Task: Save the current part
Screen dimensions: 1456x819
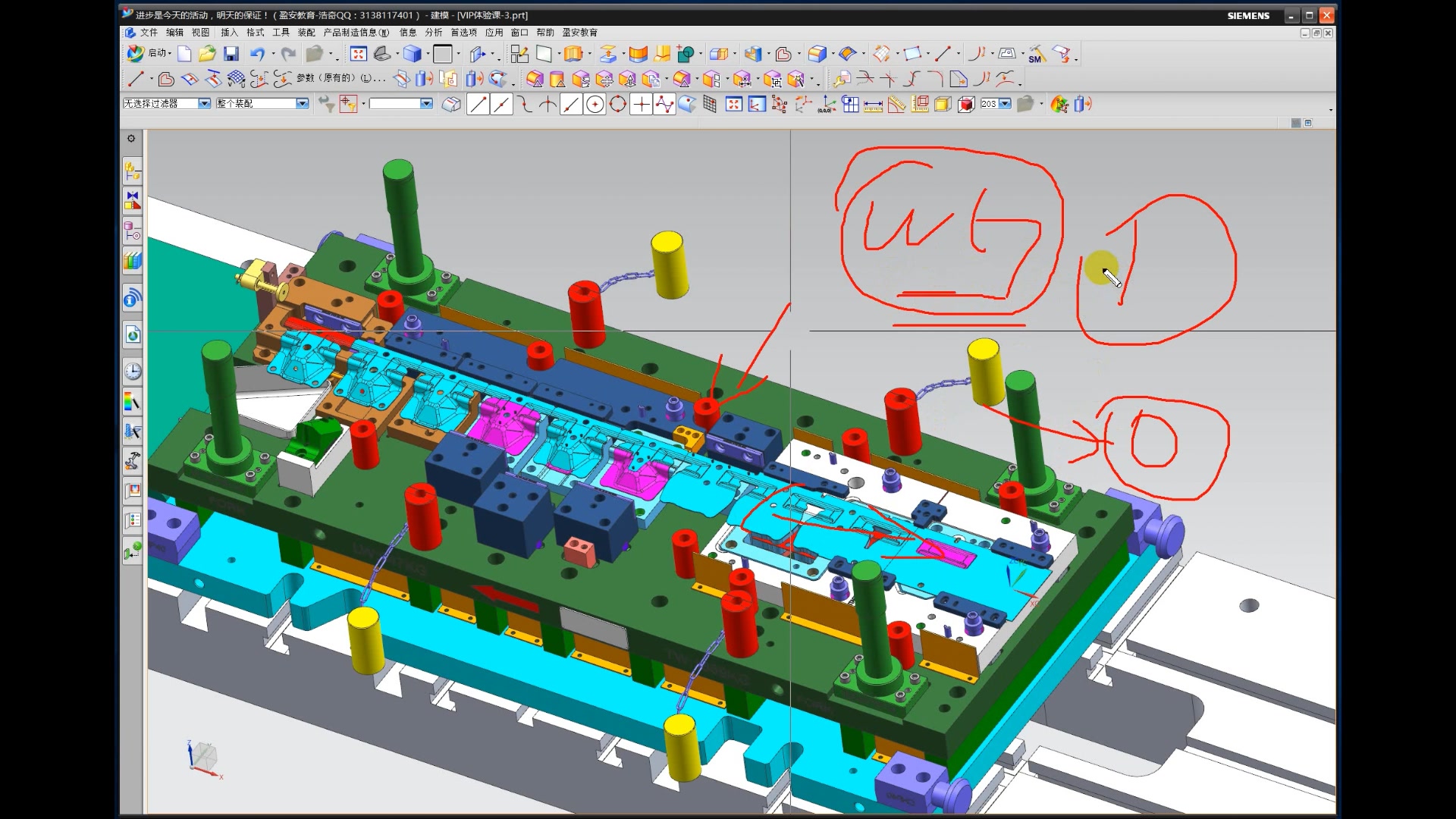Action: [231, 54]
